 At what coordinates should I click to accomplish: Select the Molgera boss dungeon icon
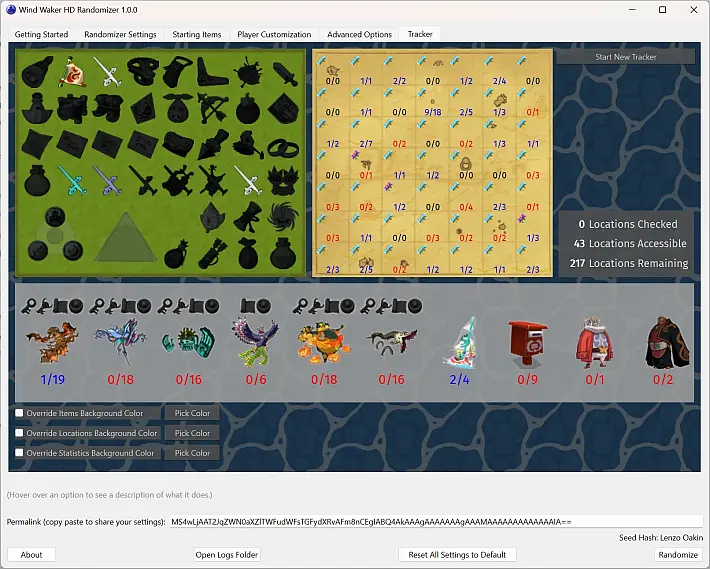tap(391, 343)
